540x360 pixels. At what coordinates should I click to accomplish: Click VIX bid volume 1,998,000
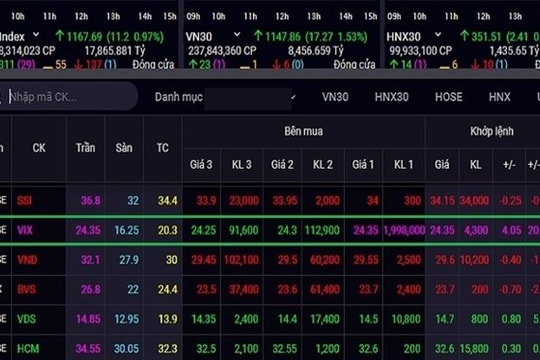click(x=404, y=230)
